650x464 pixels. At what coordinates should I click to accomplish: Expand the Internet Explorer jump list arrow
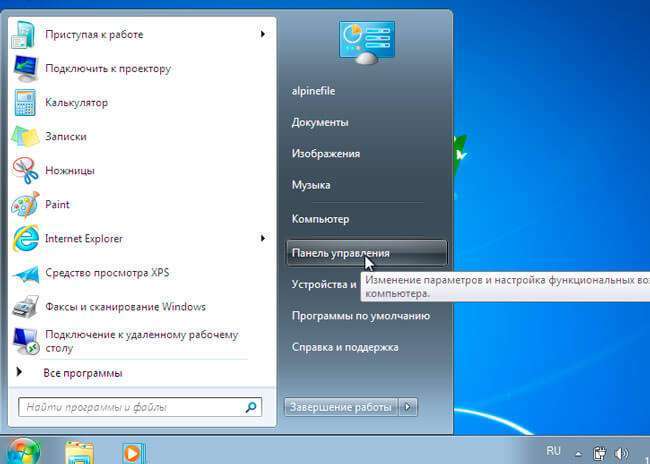point(262,238)
